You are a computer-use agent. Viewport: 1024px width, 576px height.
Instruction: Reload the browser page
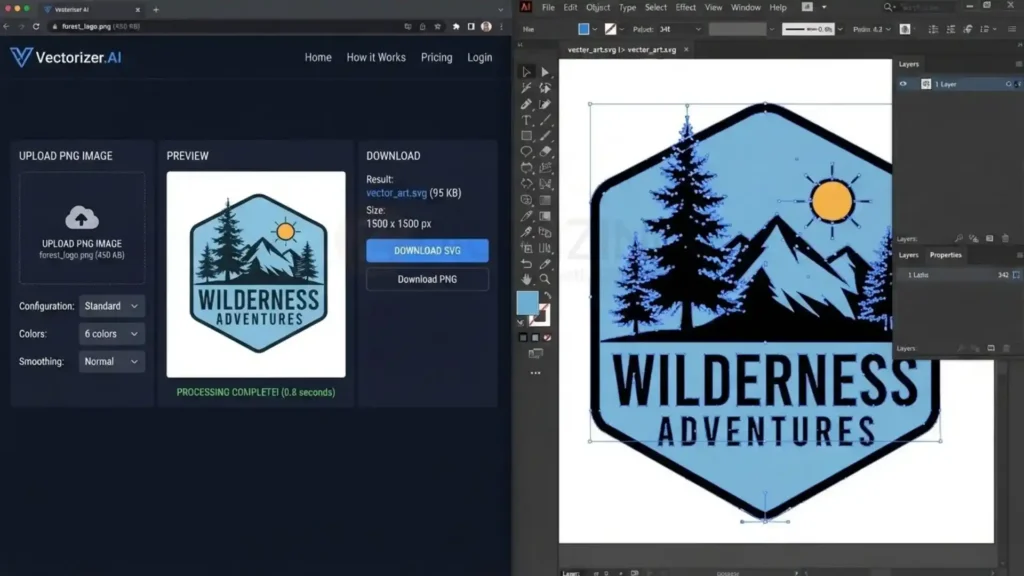tap(36, 27)
